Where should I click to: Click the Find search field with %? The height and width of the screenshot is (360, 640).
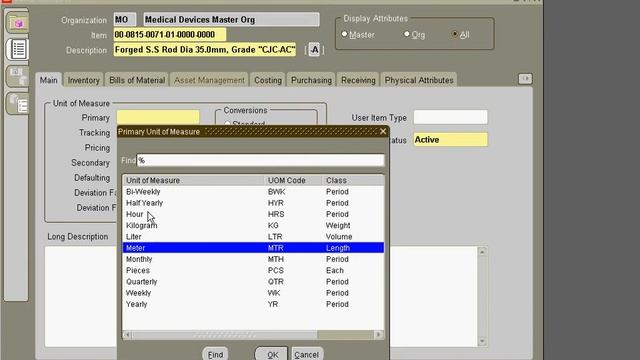click(x=260, y=160)
